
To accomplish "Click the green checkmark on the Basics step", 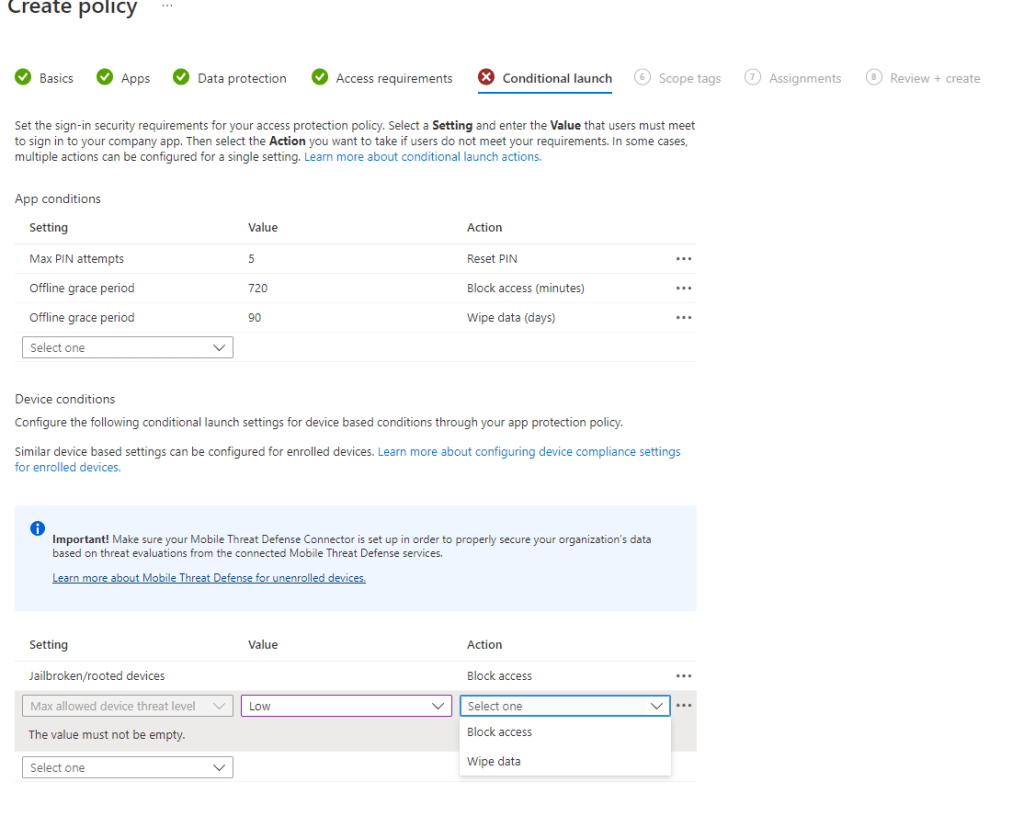I will [22, 76].
